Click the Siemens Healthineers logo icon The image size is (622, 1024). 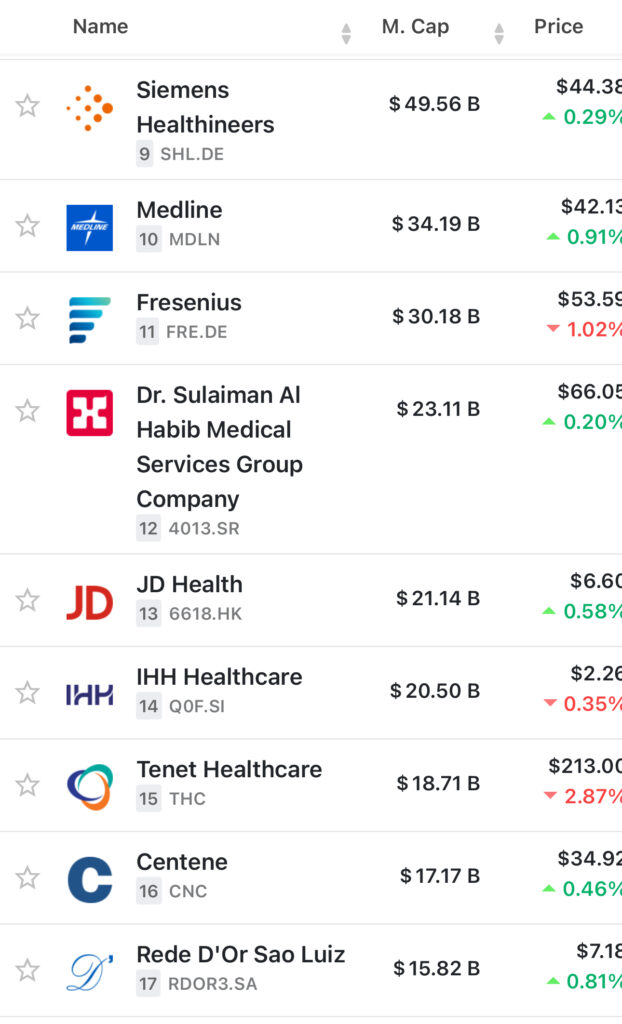click(89, 108)
